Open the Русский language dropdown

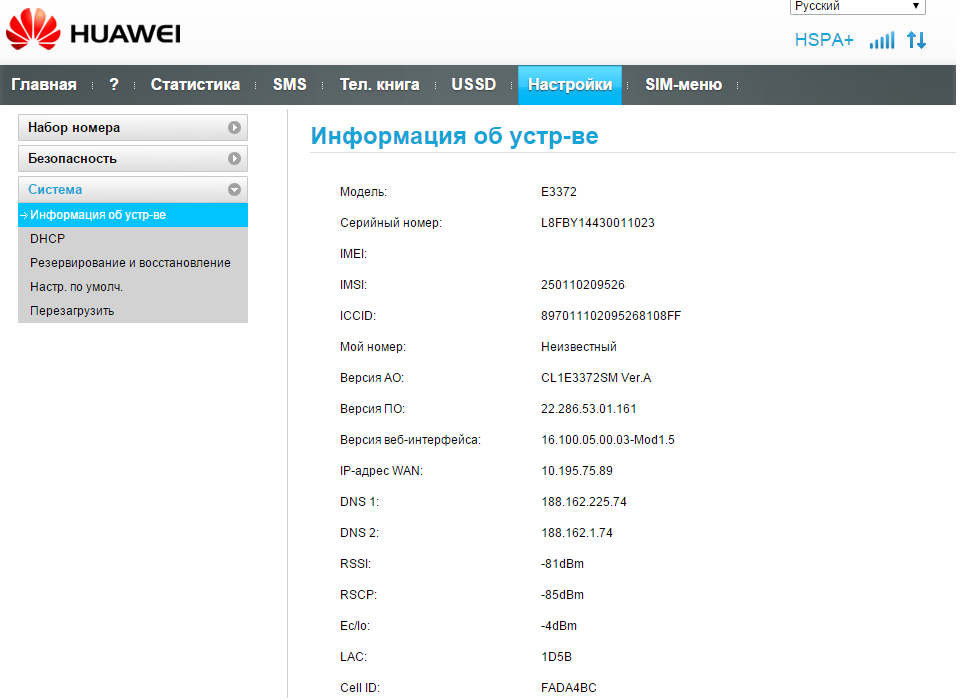click(857, 6)
